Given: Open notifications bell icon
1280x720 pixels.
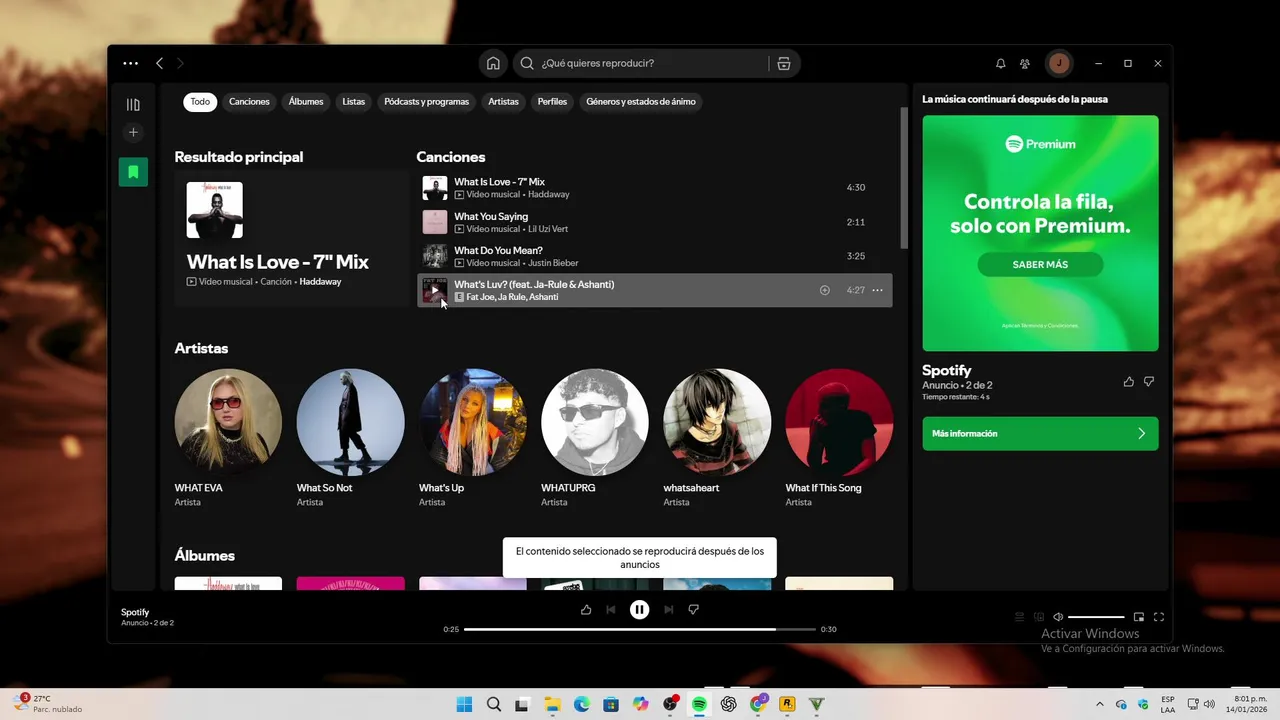Looking at the screenshot, I should (x=1000, y=63).
